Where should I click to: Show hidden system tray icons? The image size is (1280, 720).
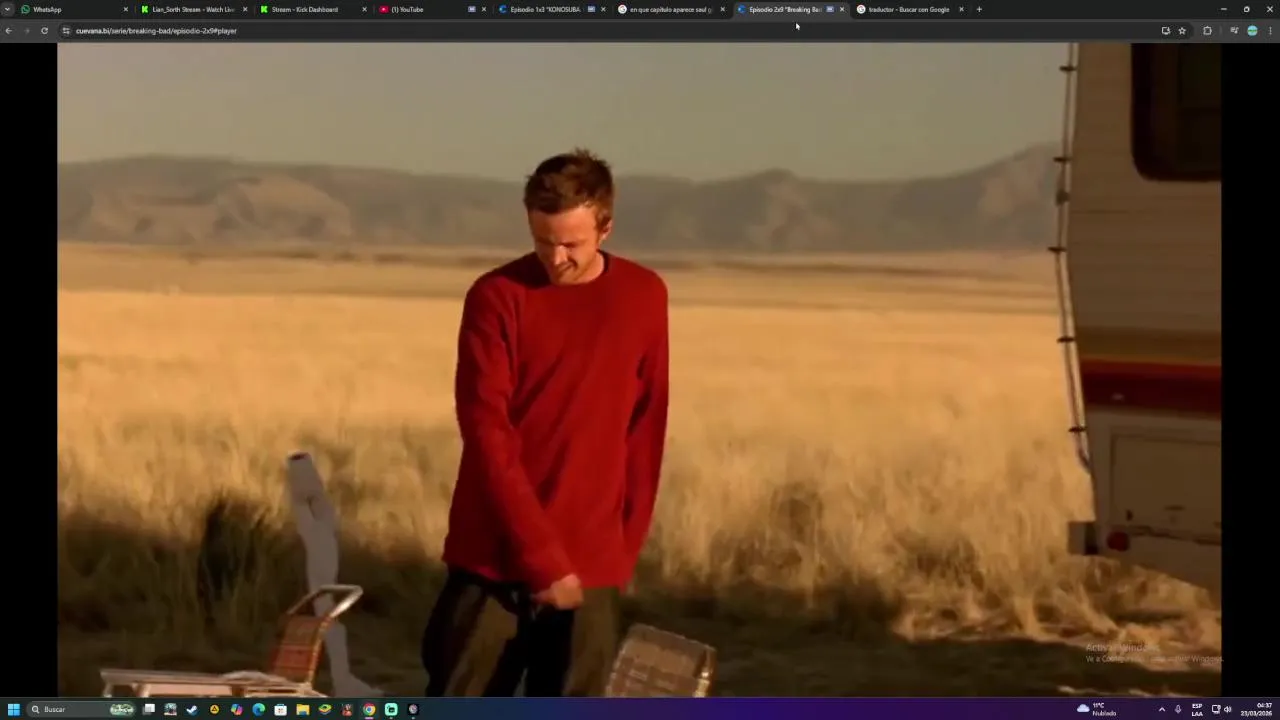1161,709
